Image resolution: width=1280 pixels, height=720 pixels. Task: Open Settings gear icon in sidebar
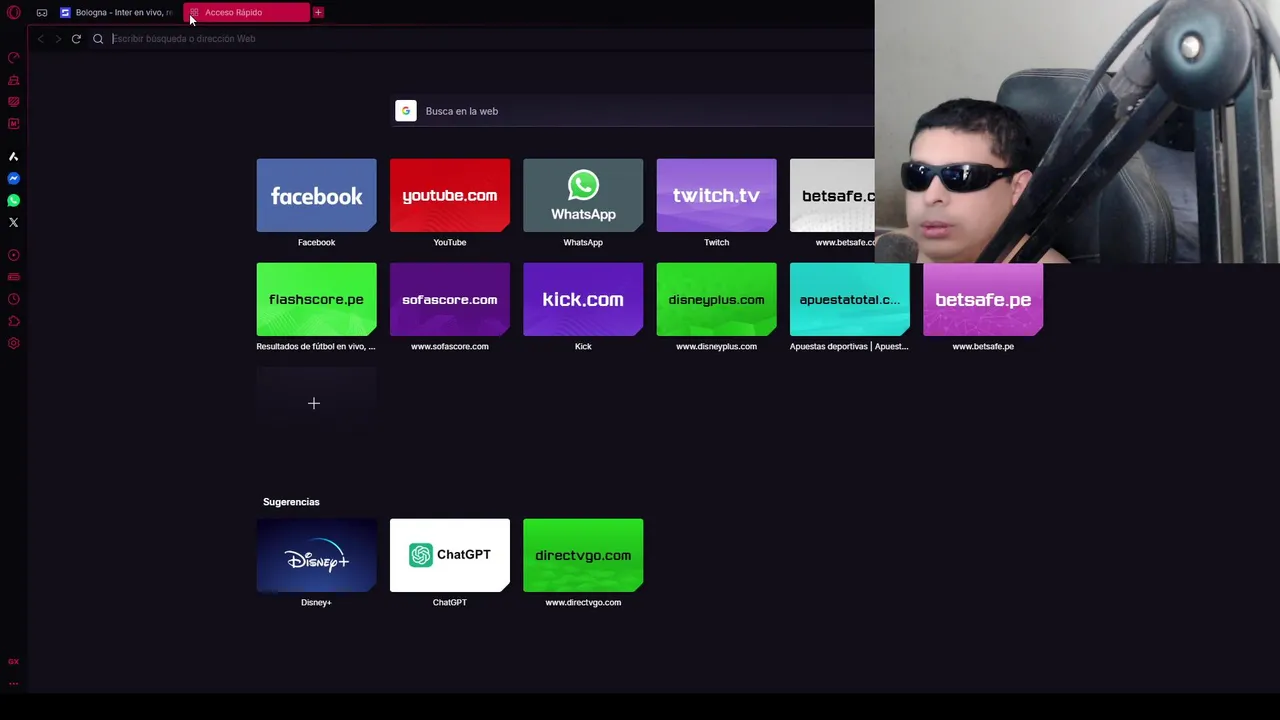click(x=14, y=343)
